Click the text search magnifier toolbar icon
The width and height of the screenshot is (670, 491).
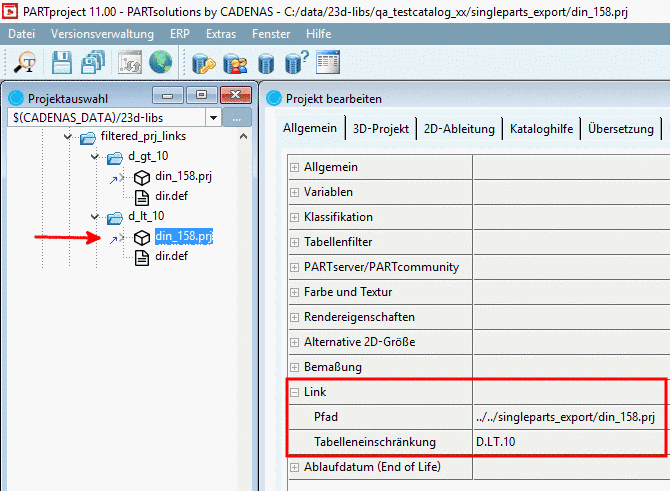[25, 62]
